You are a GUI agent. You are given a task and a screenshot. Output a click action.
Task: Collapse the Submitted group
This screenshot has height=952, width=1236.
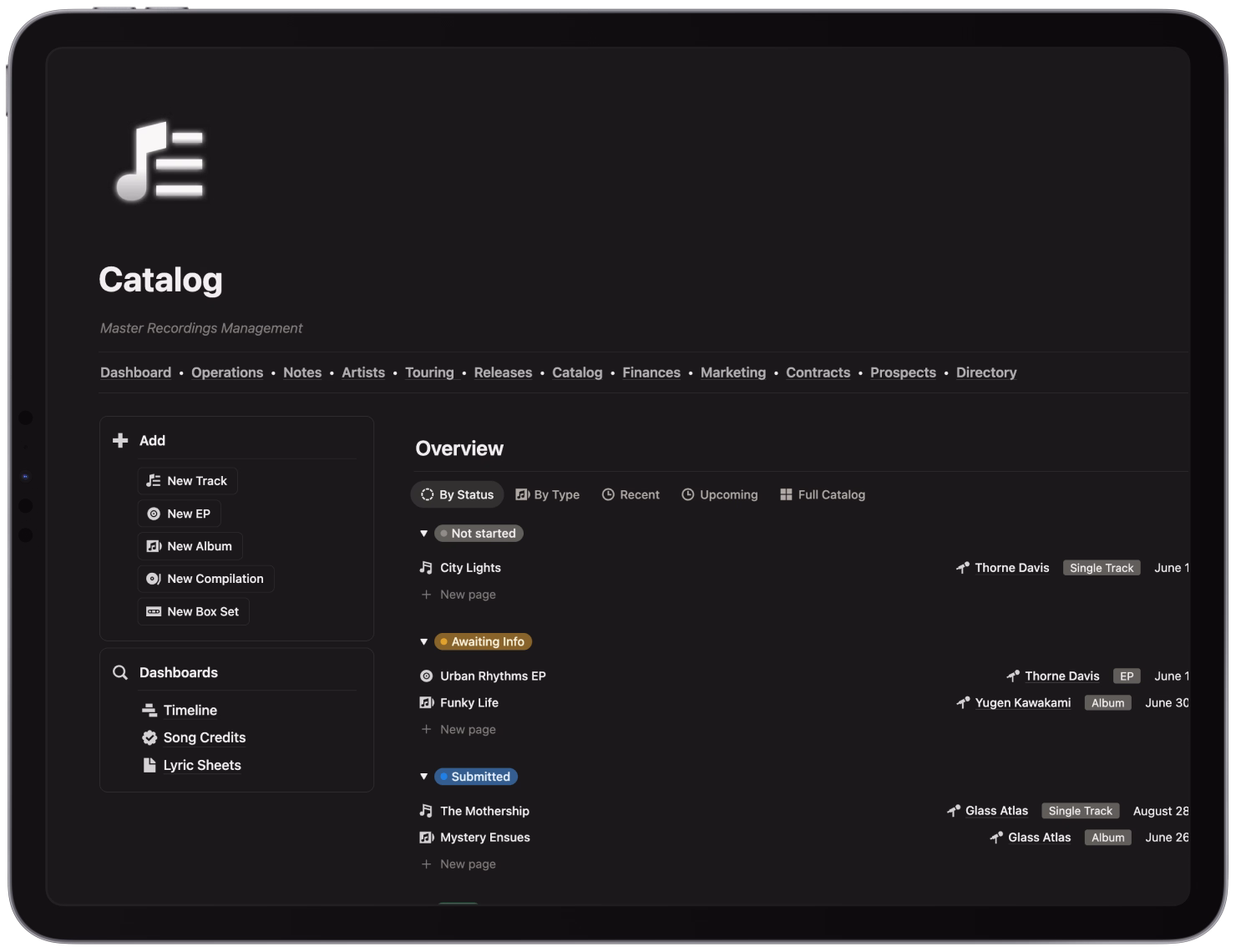pos(423,777)
